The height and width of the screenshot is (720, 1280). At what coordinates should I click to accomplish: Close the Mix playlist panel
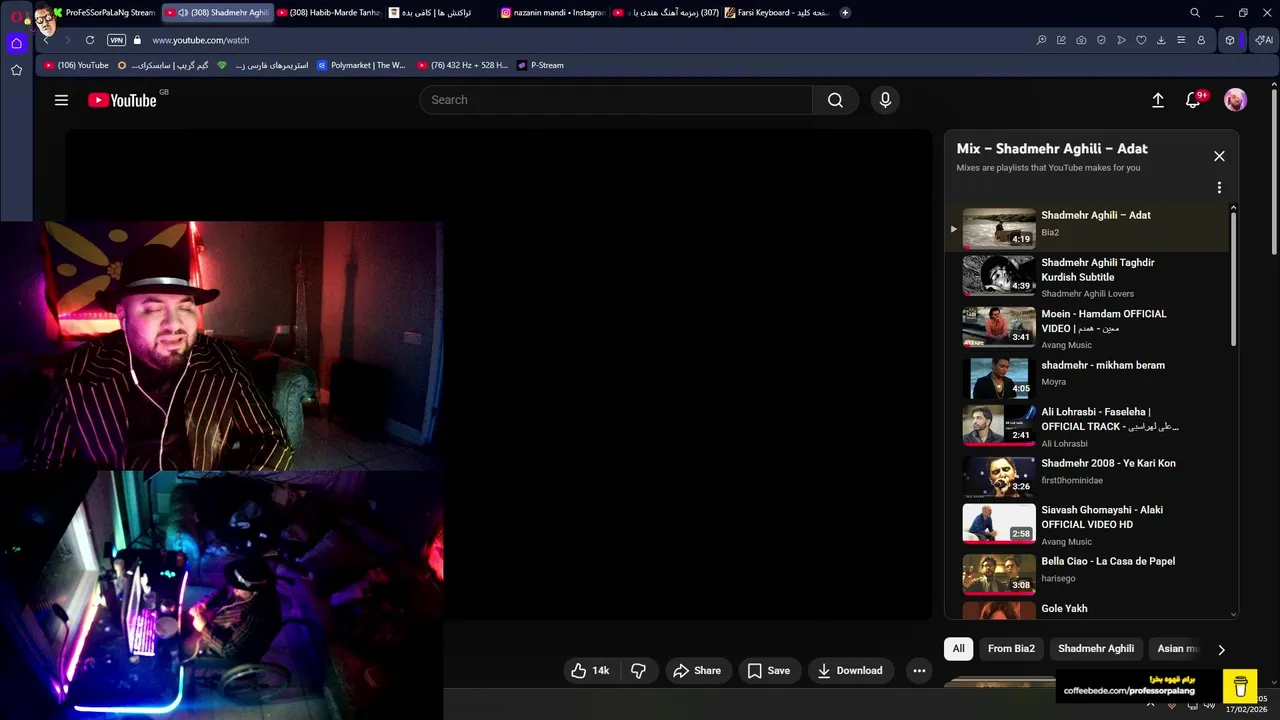[1219, 156]
